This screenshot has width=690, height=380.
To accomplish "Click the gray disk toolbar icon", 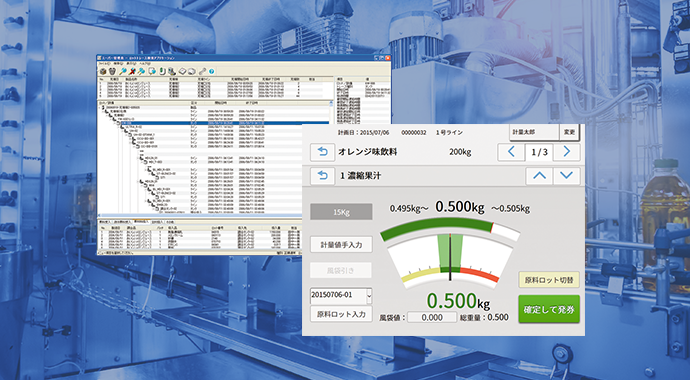I will pyautogui.click(x=191, y=71).
